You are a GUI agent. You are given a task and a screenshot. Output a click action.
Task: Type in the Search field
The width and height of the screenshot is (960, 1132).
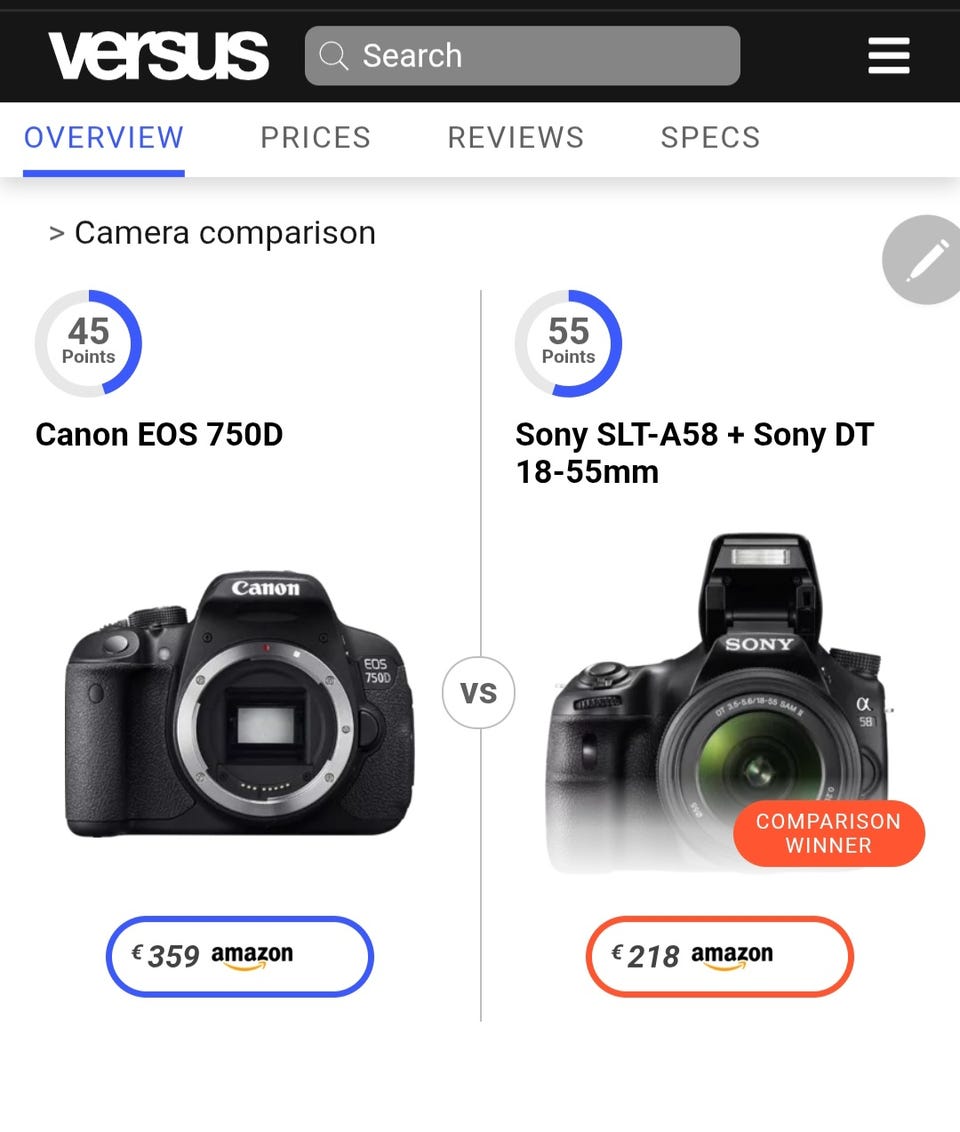click(x=540, y=56)
